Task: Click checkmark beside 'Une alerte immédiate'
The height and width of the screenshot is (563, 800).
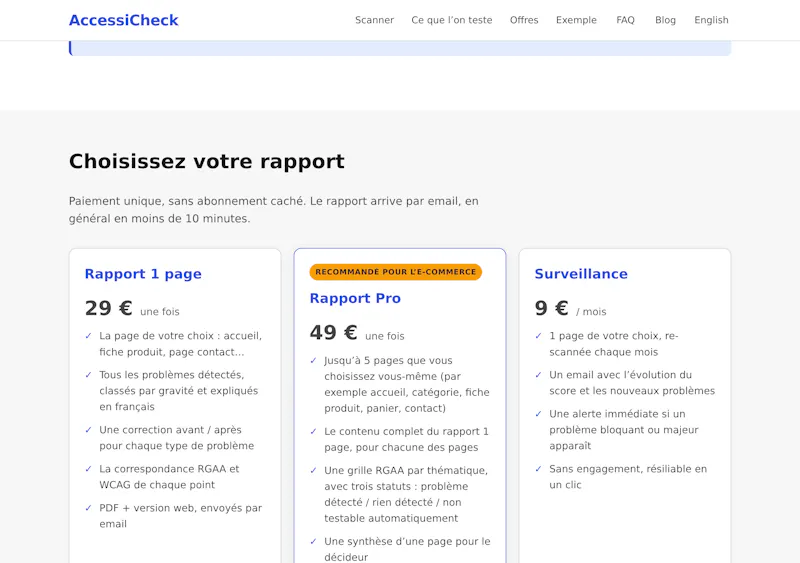Action: pyautogui.click(x=538, y=413)
